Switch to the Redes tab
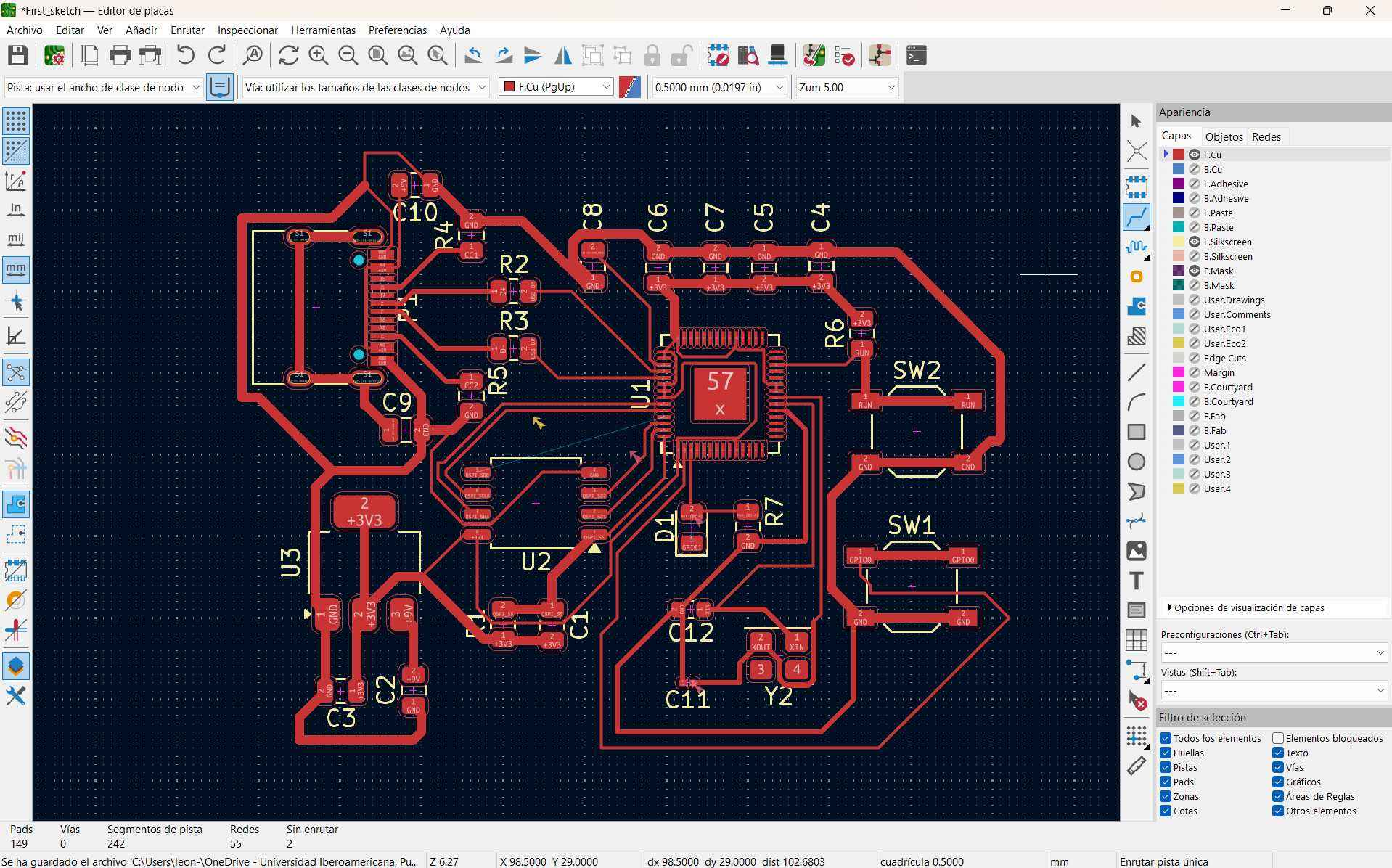Image resolution: width=1392 pixels, height=868 pixels. [x=1266, y=136]
